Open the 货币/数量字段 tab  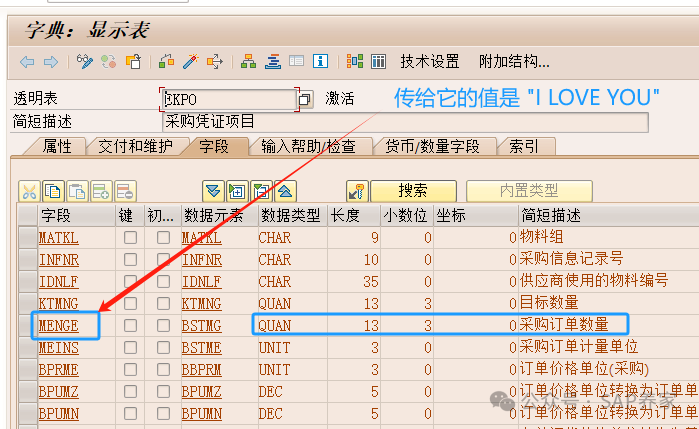(432, 146)
